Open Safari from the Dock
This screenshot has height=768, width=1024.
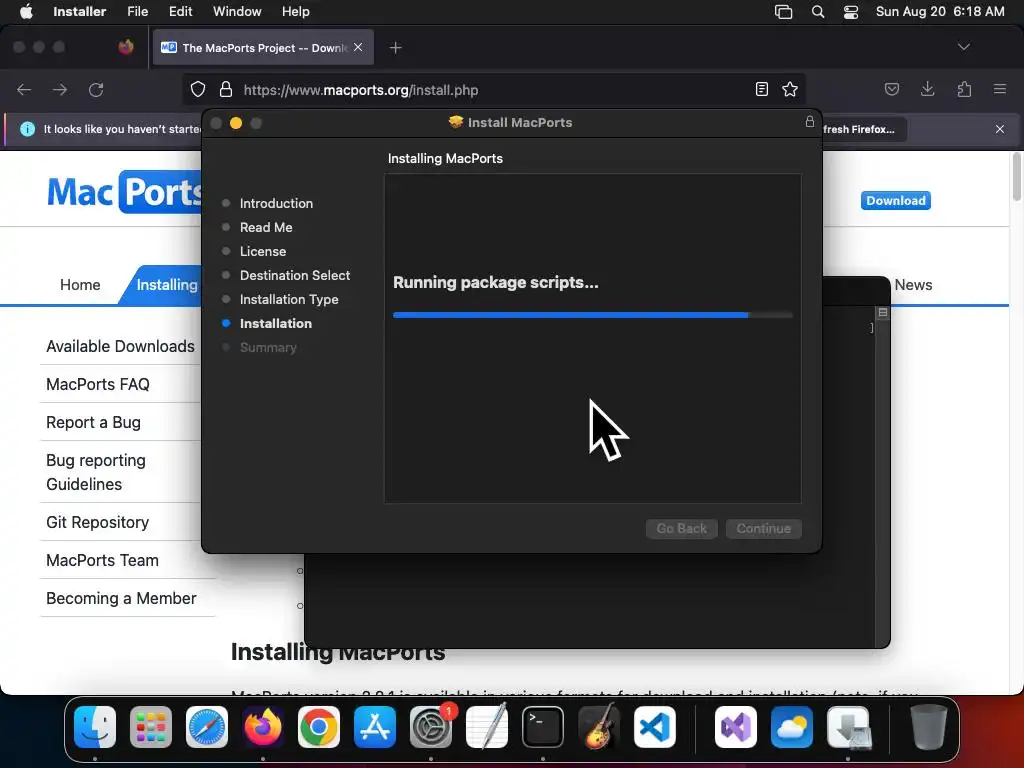click(207, 727)
